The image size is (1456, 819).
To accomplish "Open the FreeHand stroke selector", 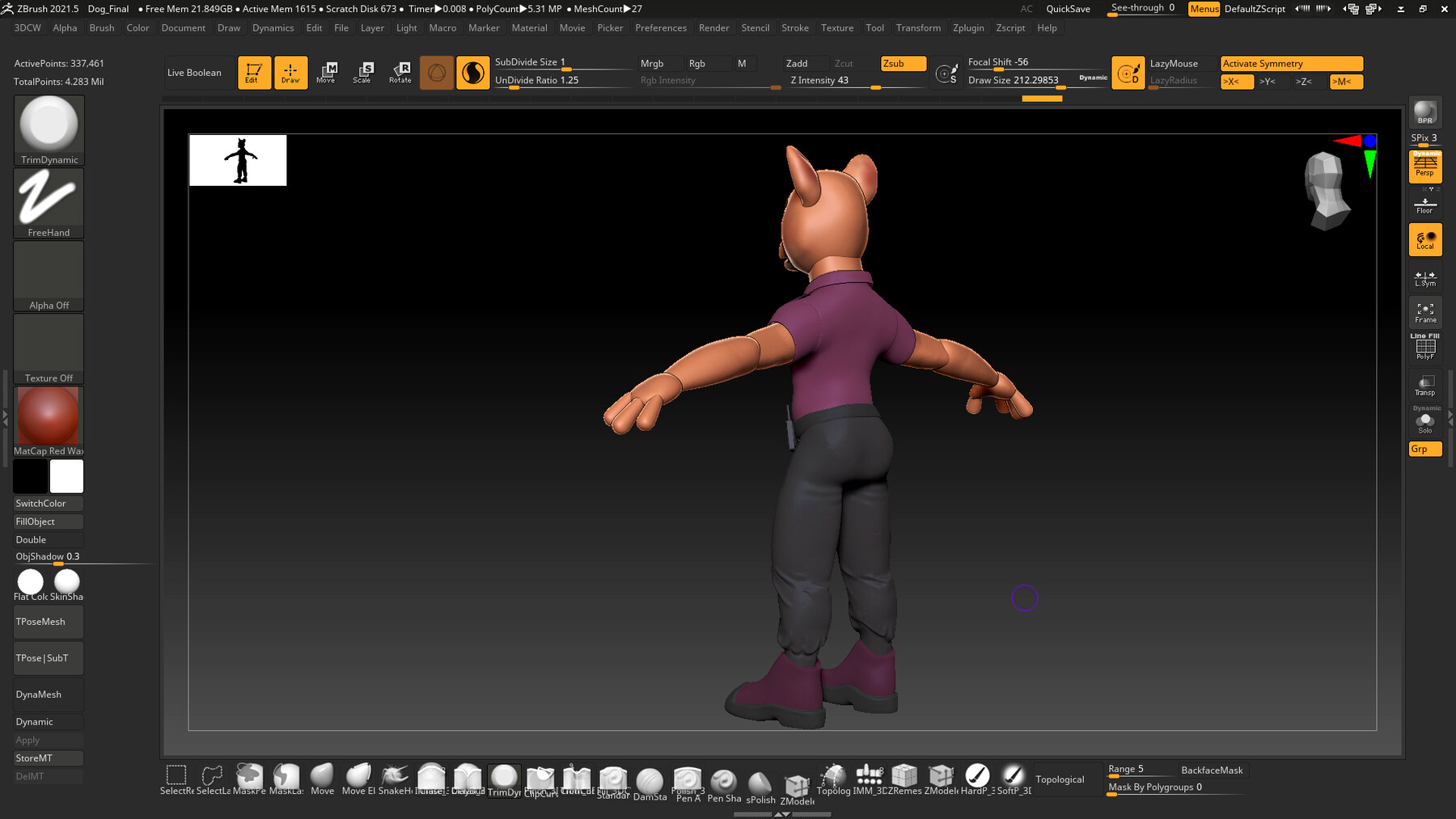I will click(49, 203).
